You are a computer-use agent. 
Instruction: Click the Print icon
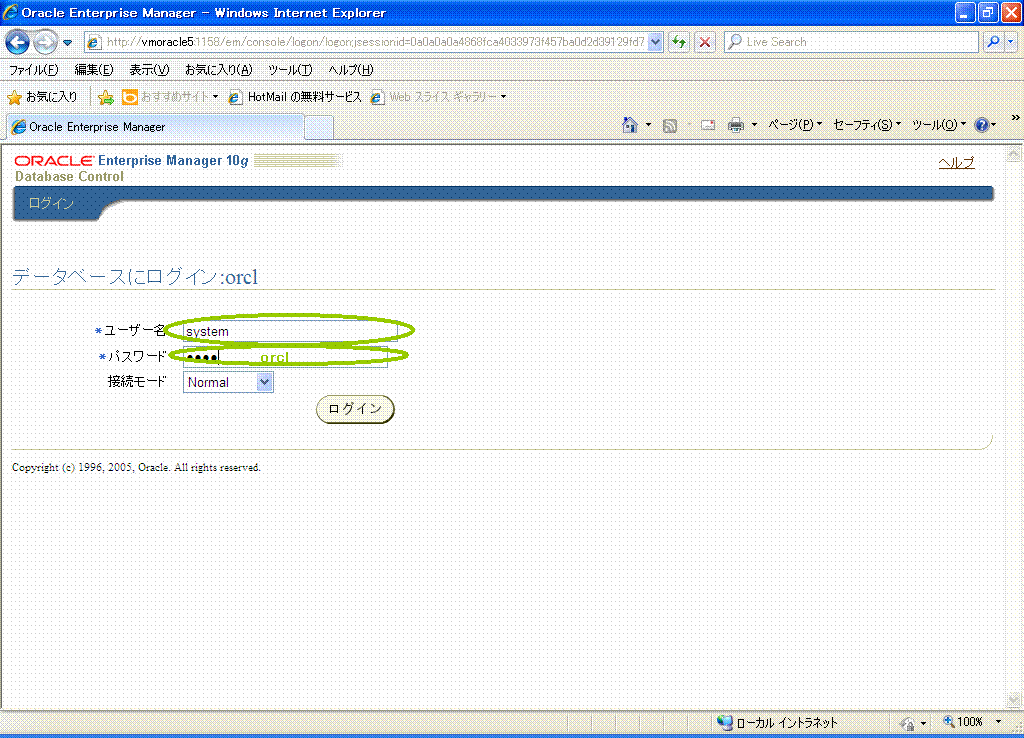click(736, 125)
